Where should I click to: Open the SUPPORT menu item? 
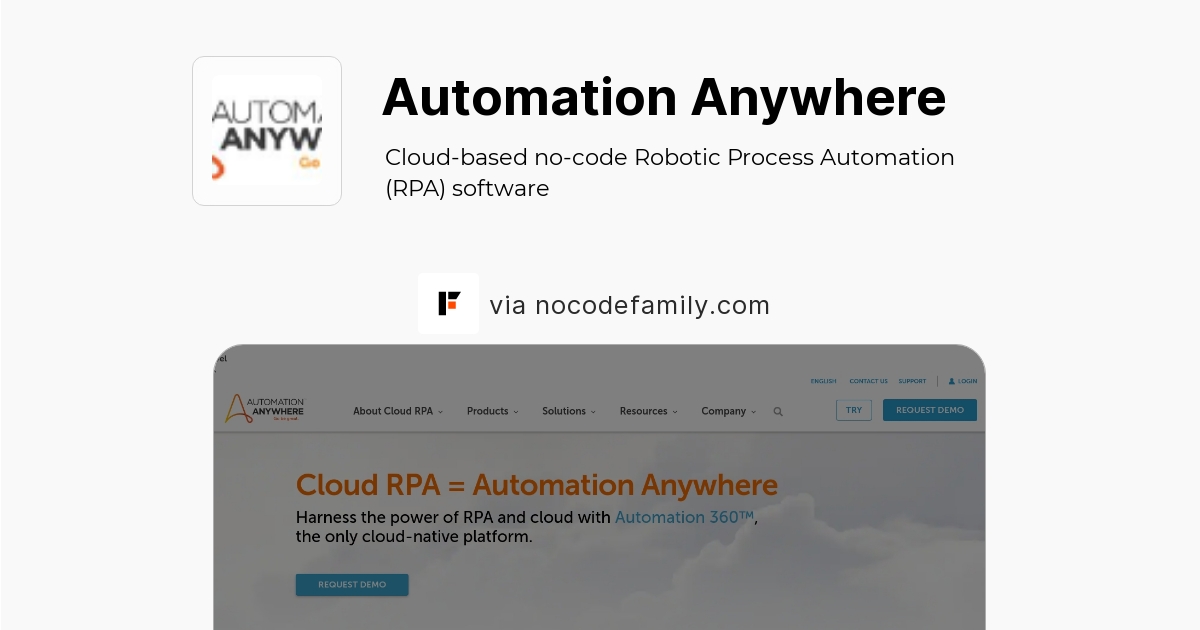click(912, 381)
